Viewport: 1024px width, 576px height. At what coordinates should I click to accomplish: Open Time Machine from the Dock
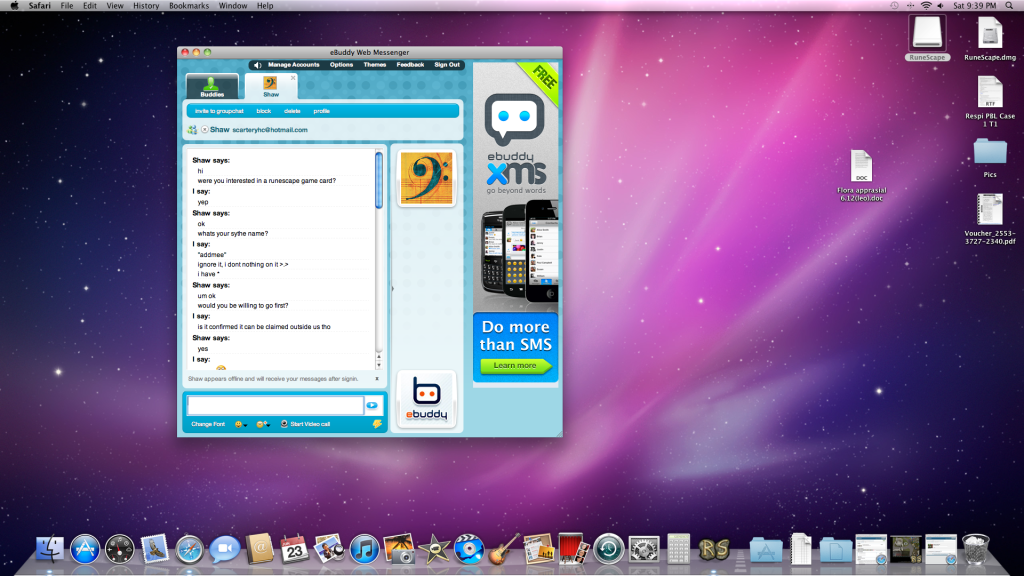pos(609,549)
